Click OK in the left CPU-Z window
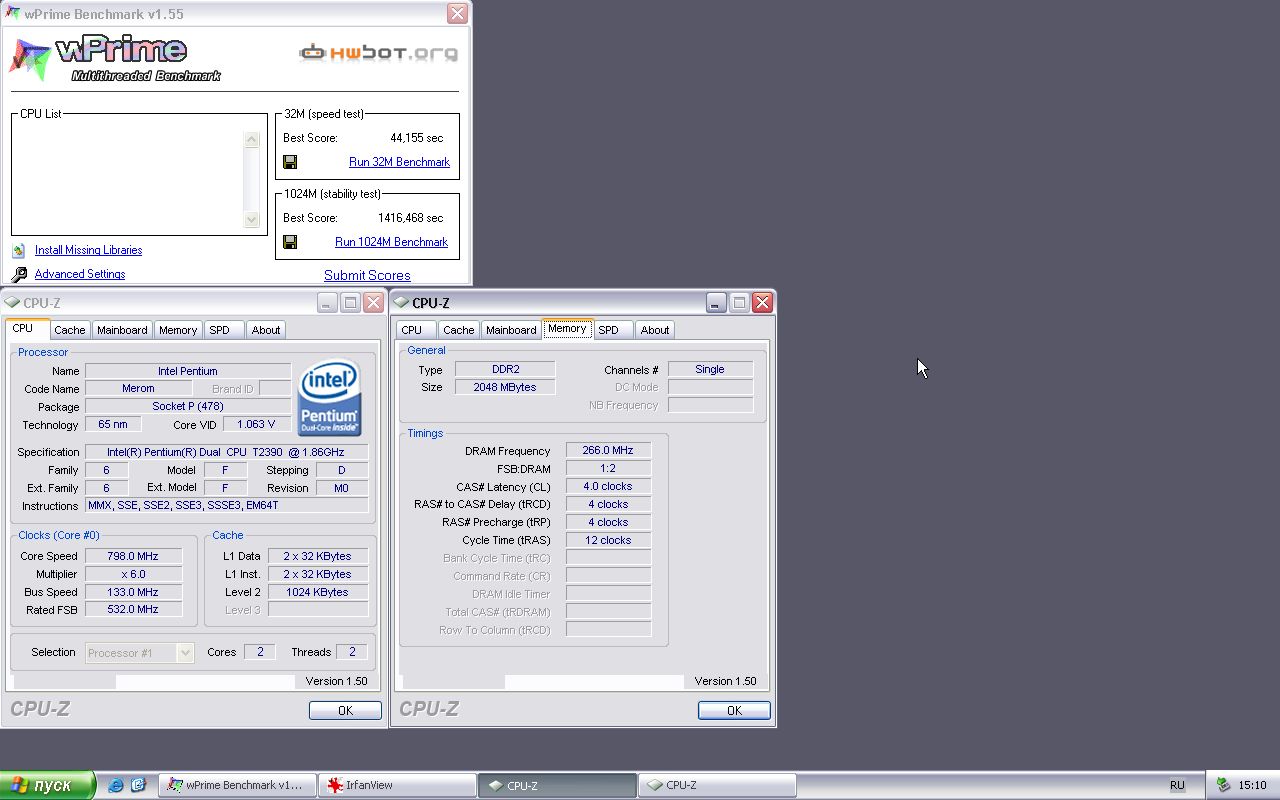 pos(345,710)
